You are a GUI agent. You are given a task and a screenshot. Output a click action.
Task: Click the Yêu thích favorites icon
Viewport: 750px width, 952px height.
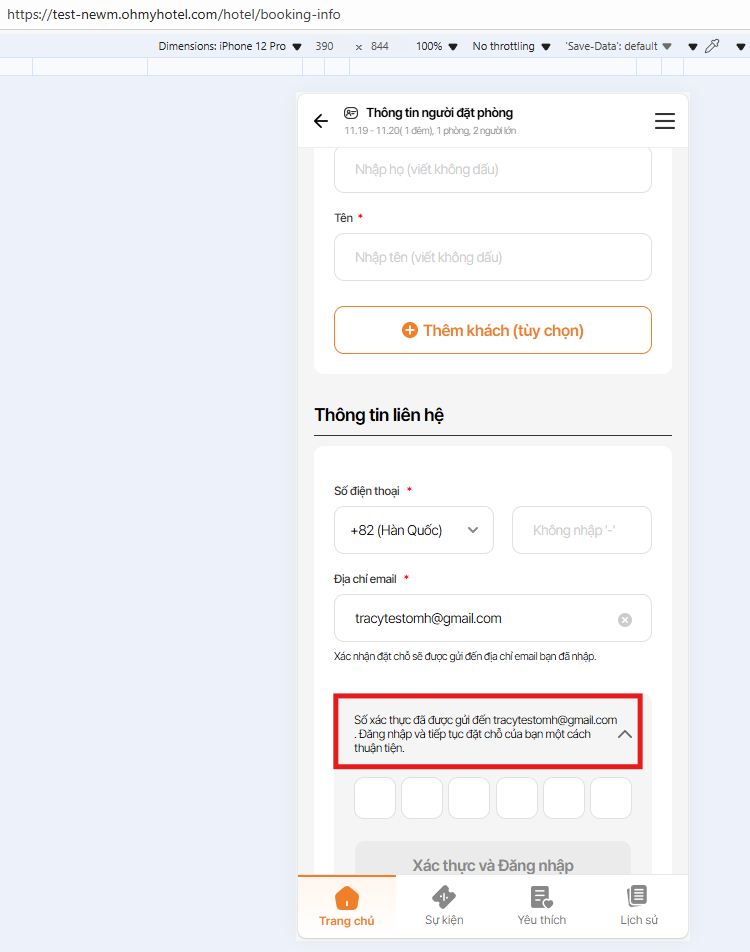point(542,897)
